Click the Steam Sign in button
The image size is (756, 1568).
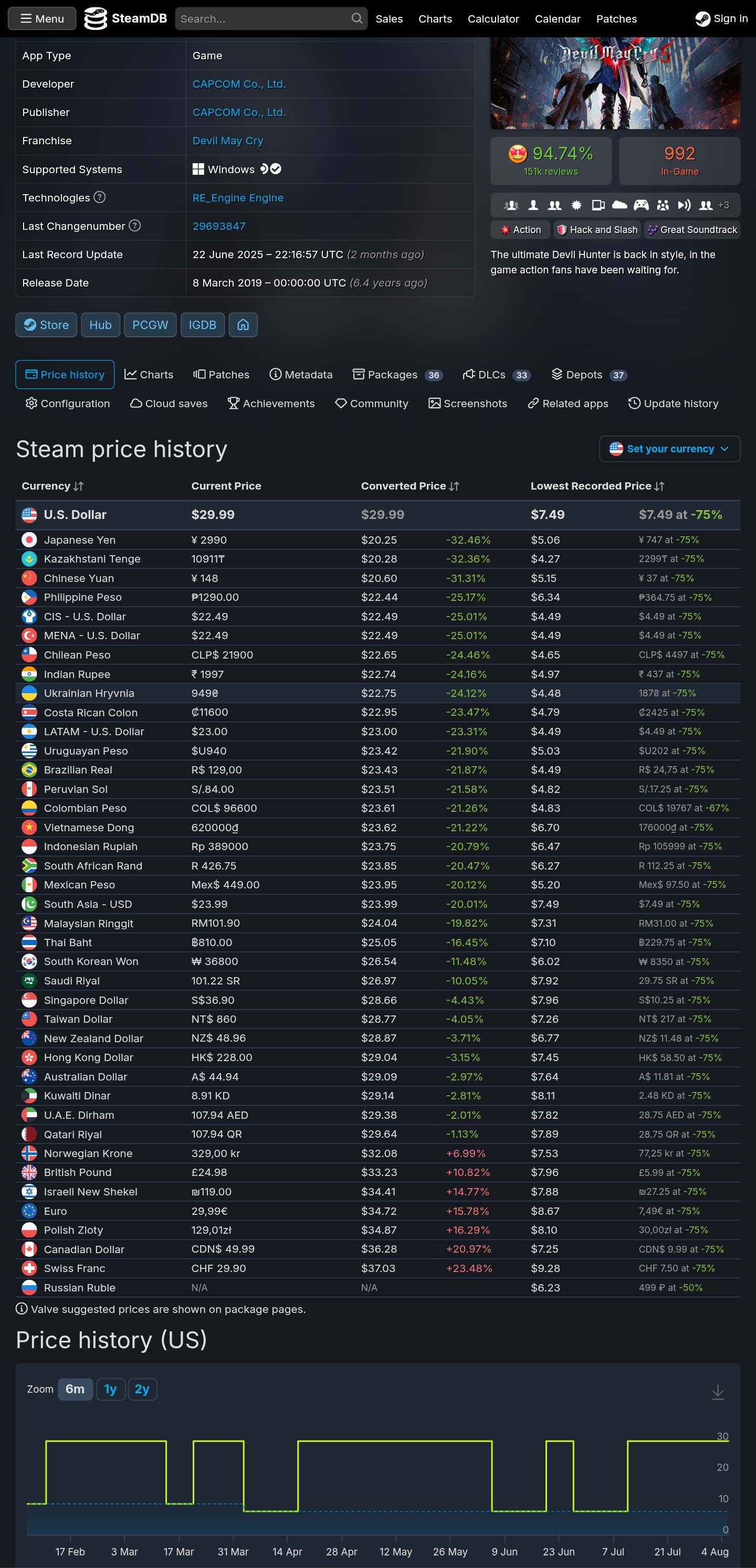pos(721,19)
